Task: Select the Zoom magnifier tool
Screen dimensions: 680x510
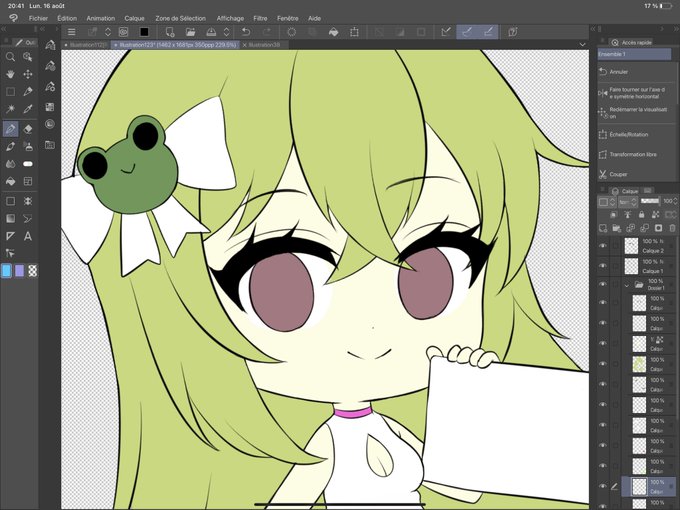Action: click(x=10, y=57)
